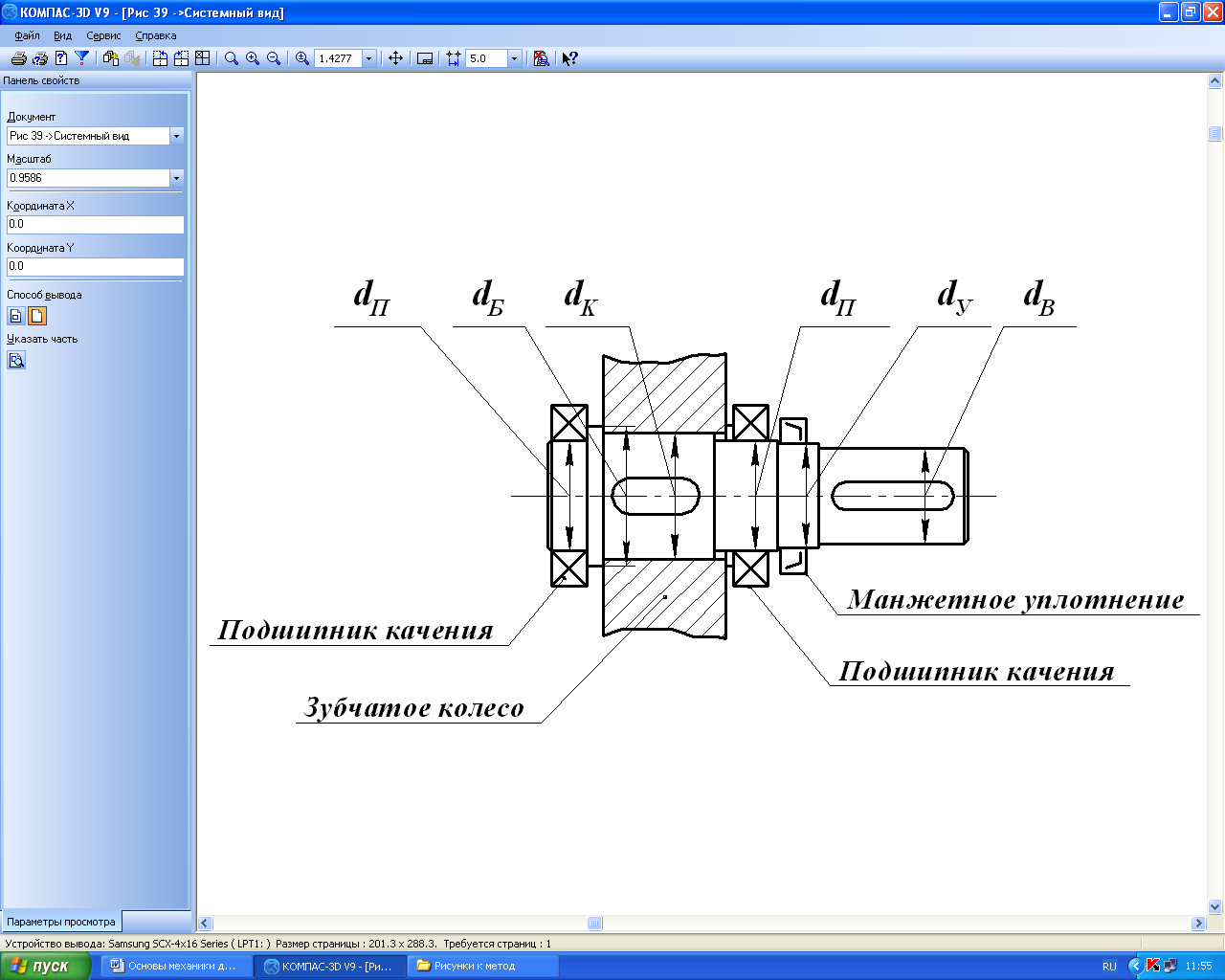Click the tray expand arrow
This screenshot has width=1225, height=980.
[1135, 967]
